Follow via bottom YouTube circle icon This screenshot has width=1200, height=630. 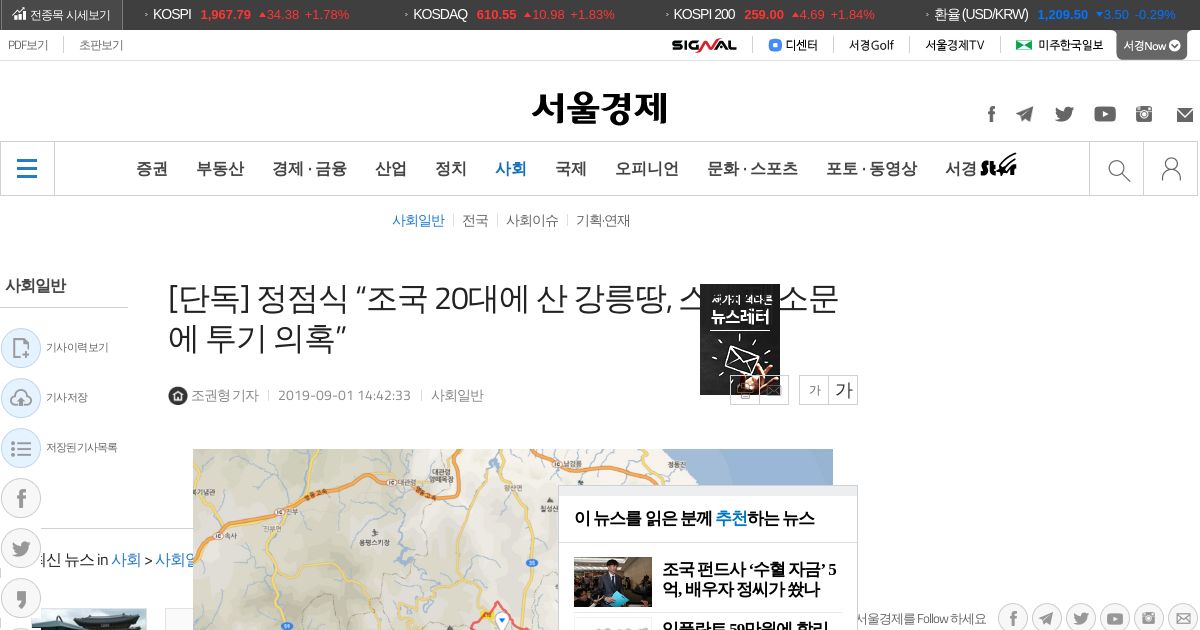[x=1115, y=618]
